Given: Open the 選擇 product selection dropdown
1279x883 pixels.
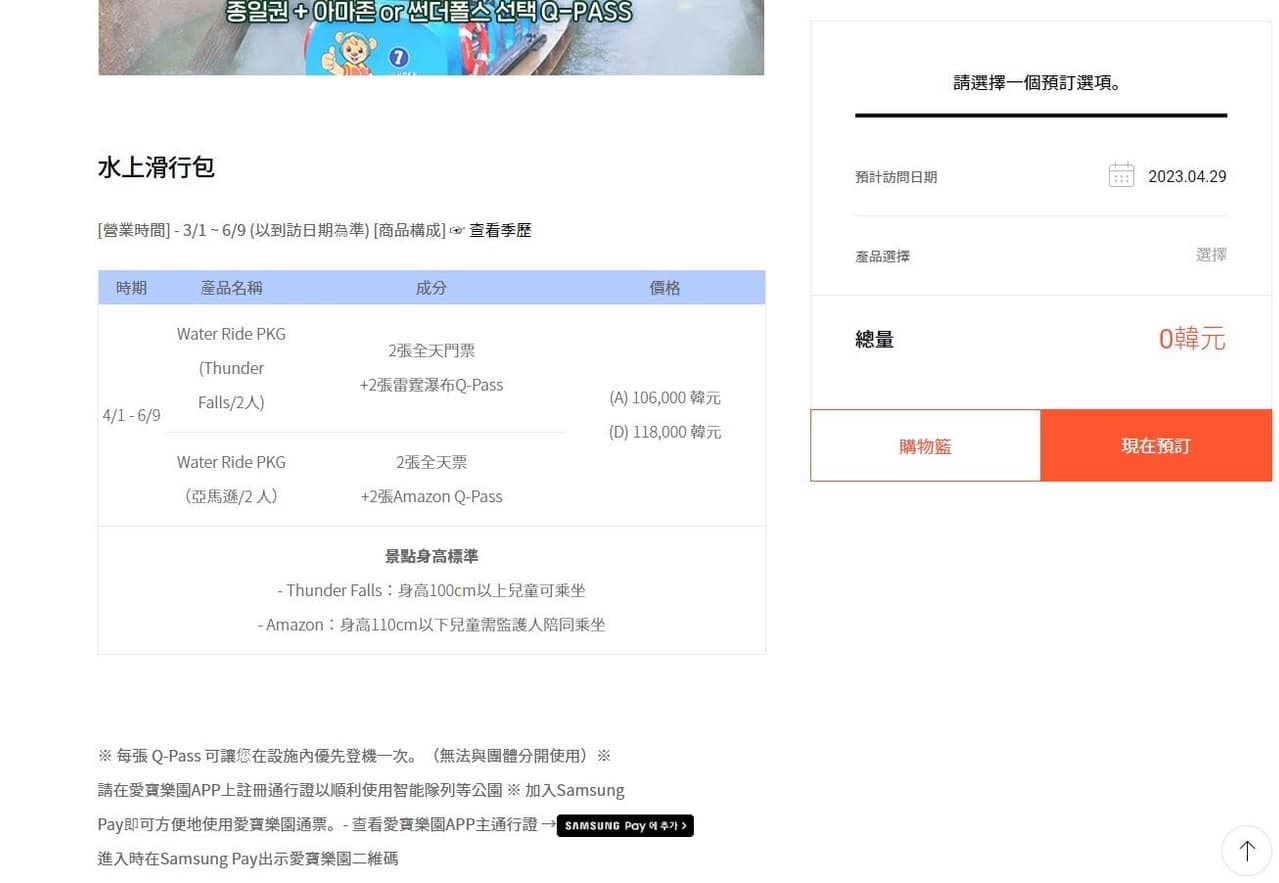Looking at the screenshot, I should (x=1211, y=255).
